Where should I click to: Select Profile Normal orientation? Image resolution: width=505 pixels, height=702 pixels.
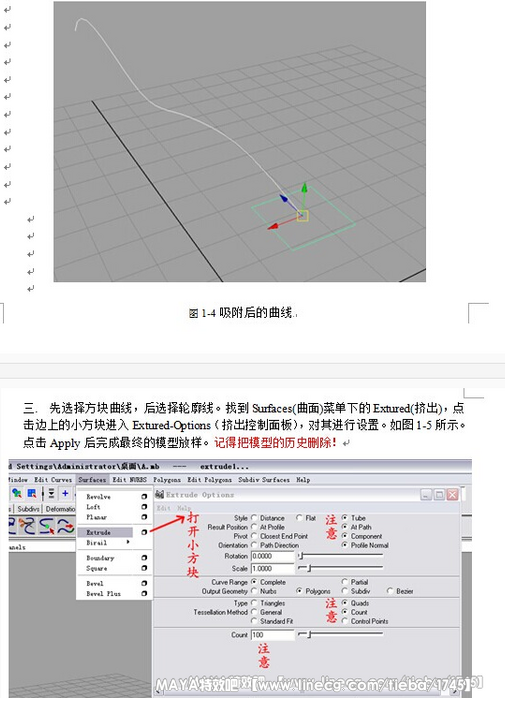345,545
